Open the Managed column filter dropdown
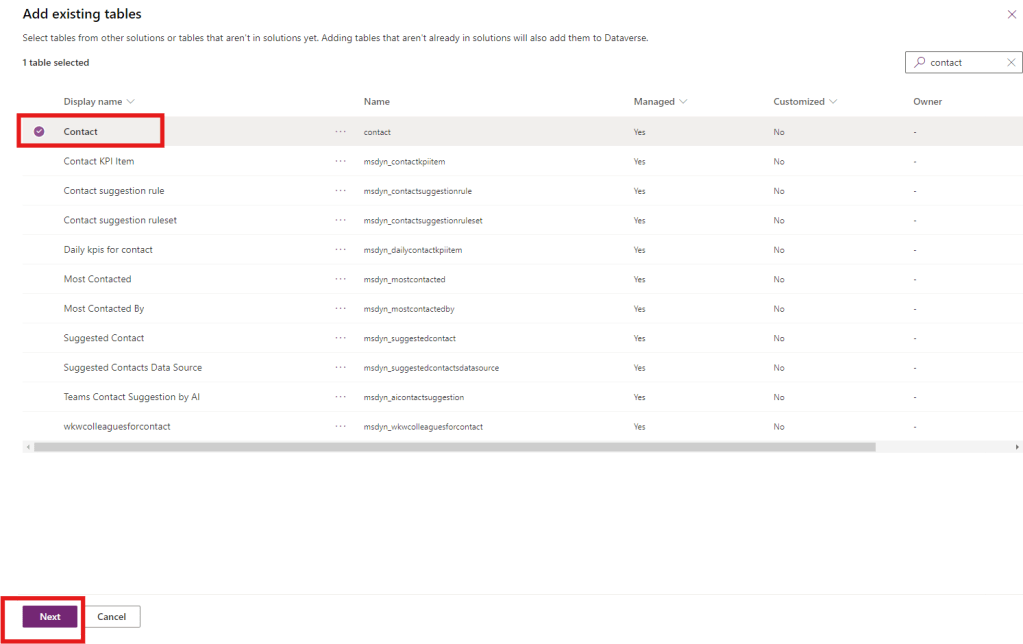 pyautogui.click(x=684, y=102)
